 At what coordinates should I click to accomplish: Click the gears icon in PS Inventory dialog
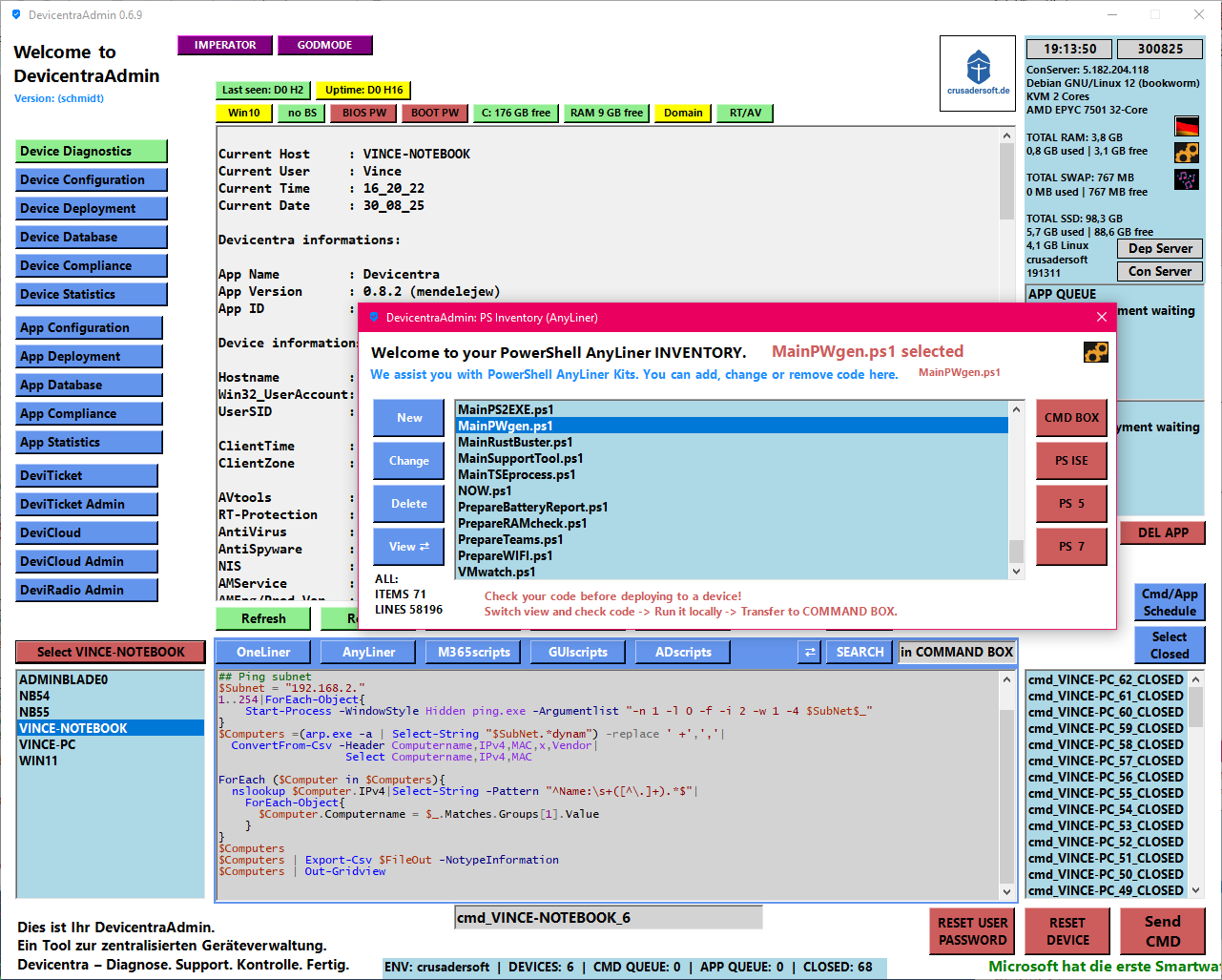tap(1096, 352)
